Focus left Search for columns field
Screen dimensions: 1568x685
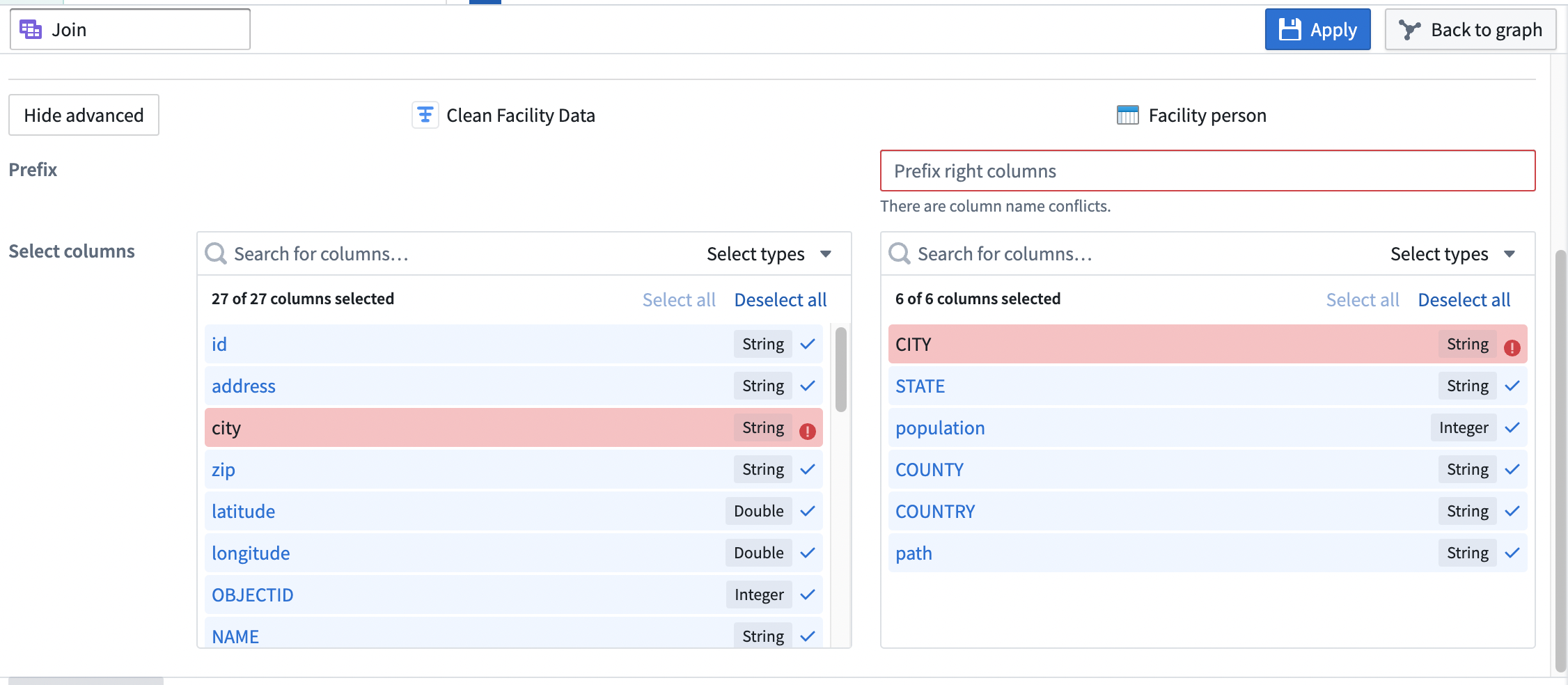(446, 254)
